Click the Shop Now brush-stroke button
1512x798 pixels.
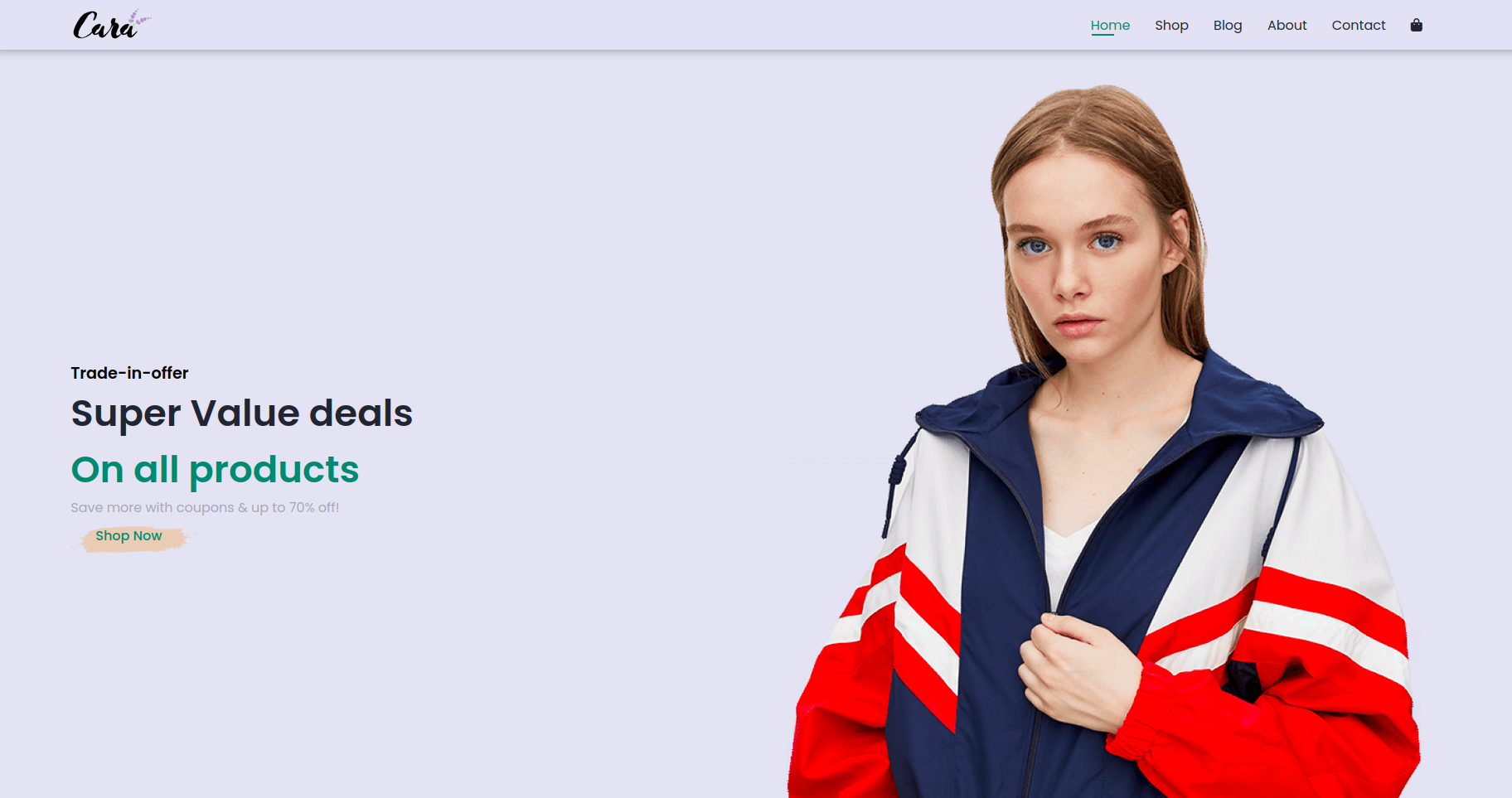[129, 537]
